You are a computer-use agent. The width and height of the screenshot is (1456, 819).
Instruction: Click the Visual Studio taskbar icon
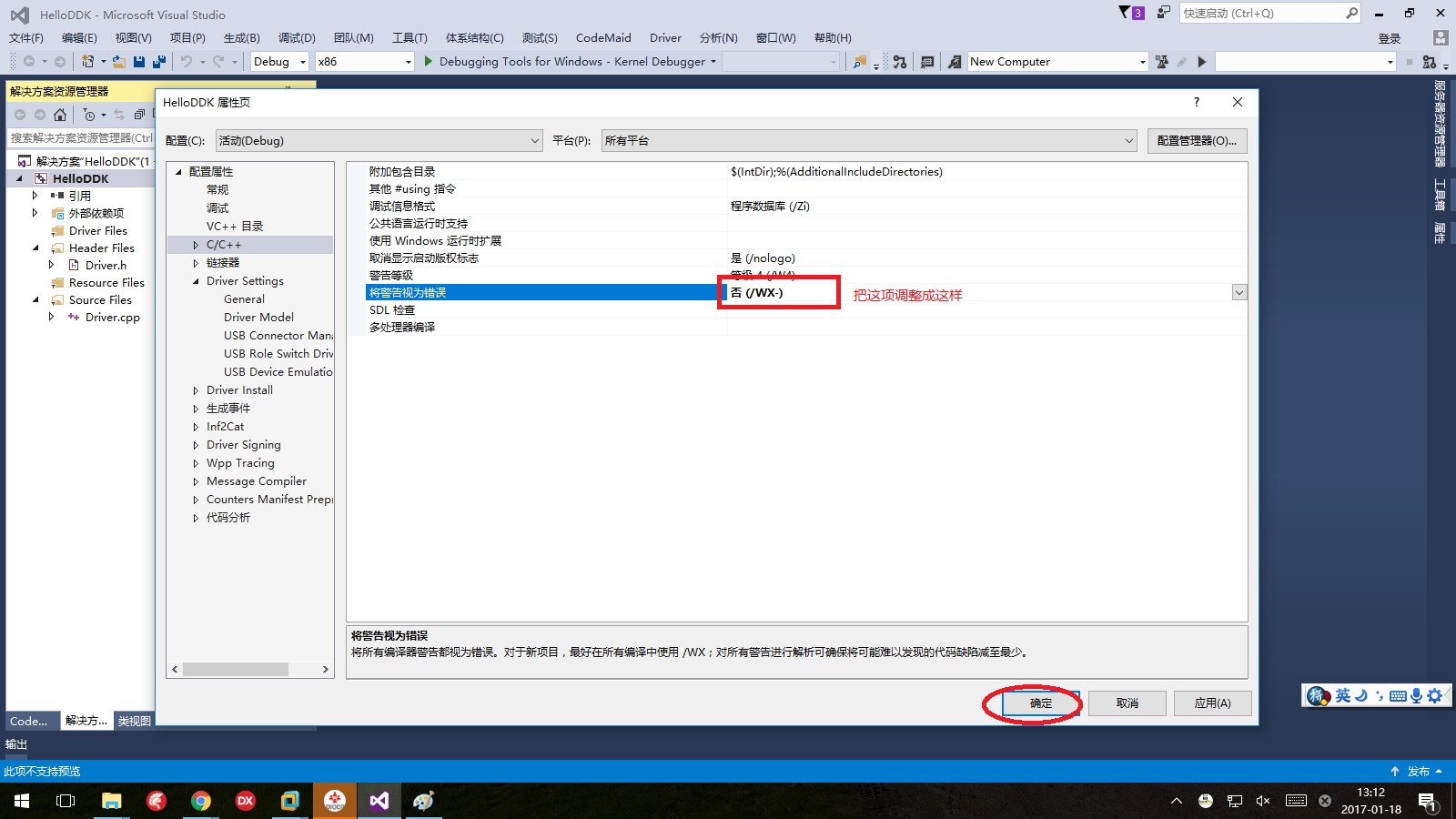[379, 801]
